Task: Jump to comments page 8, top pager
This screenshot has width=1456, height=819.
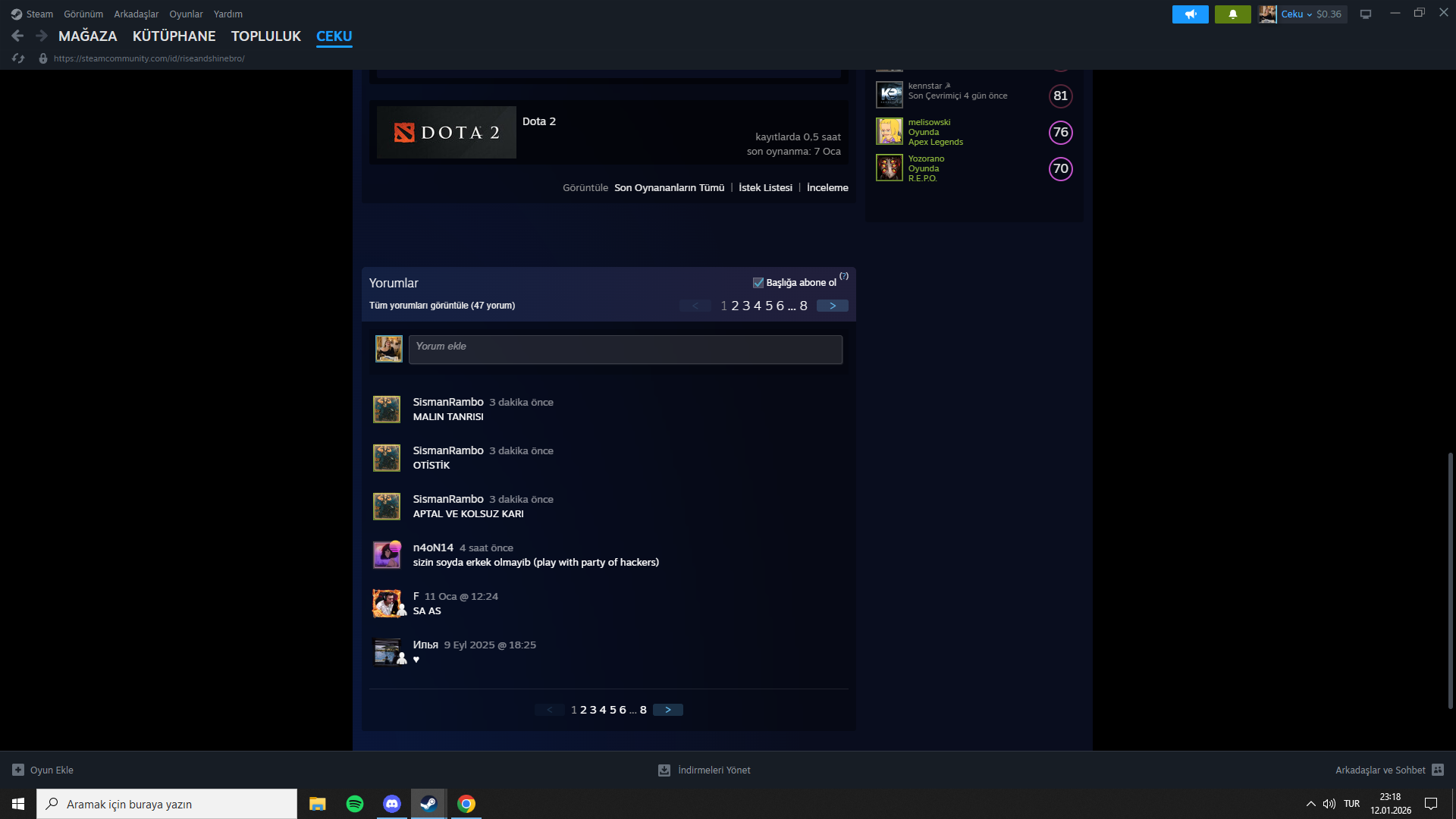Action: [x=804, y=306]
